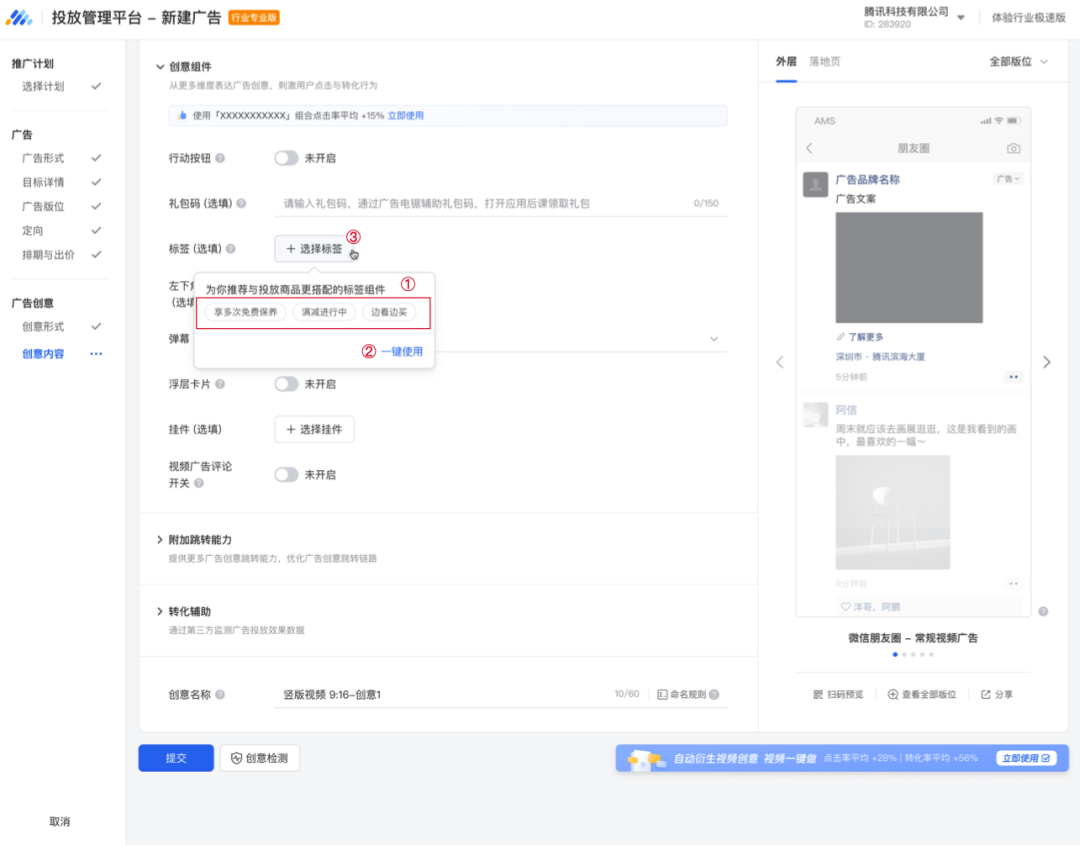Image resolution: width=1080 pixels, height=846 pixels.
Task: Click the help icon next to 浮层卡片
Action: coord(220,384)
